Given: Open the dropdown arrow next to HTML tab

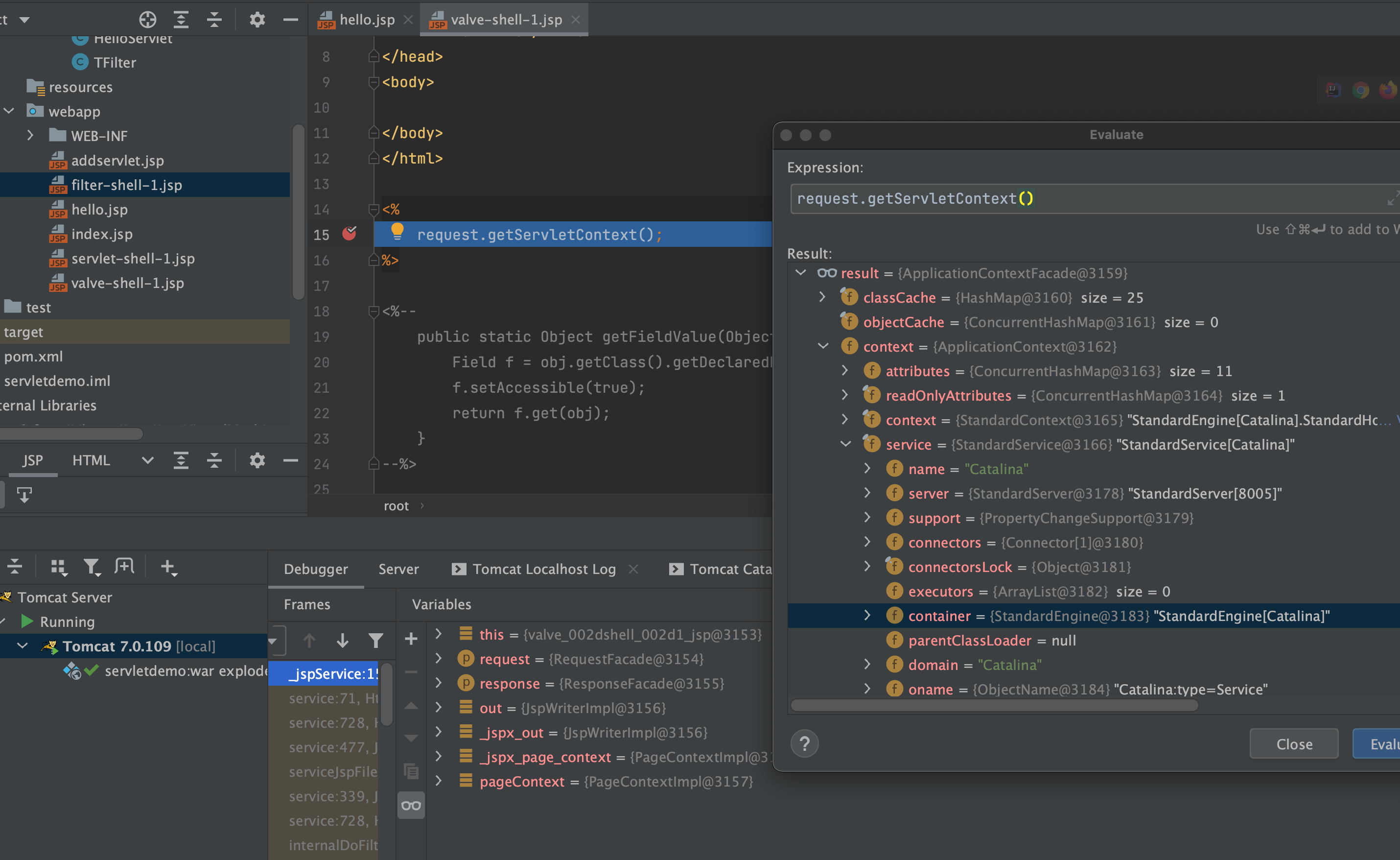Looking at the screenshot, I should pos(148,460).
